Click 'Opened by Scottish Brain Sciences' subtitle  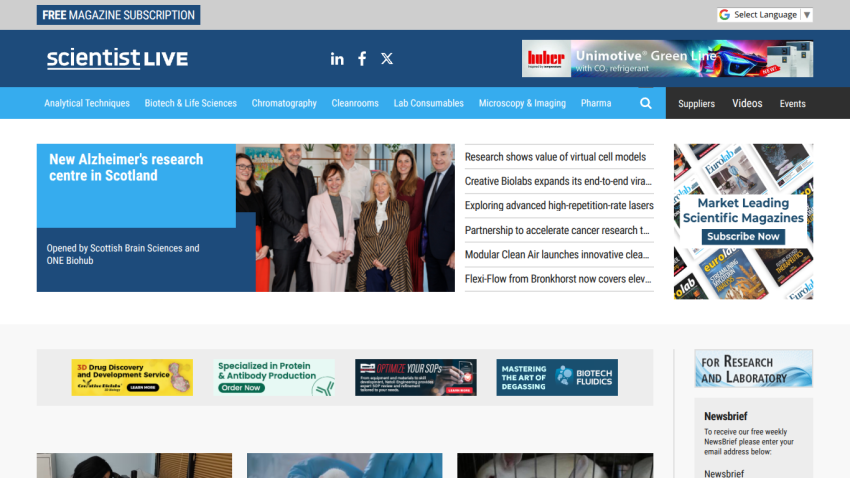click(x=123, y=254)
